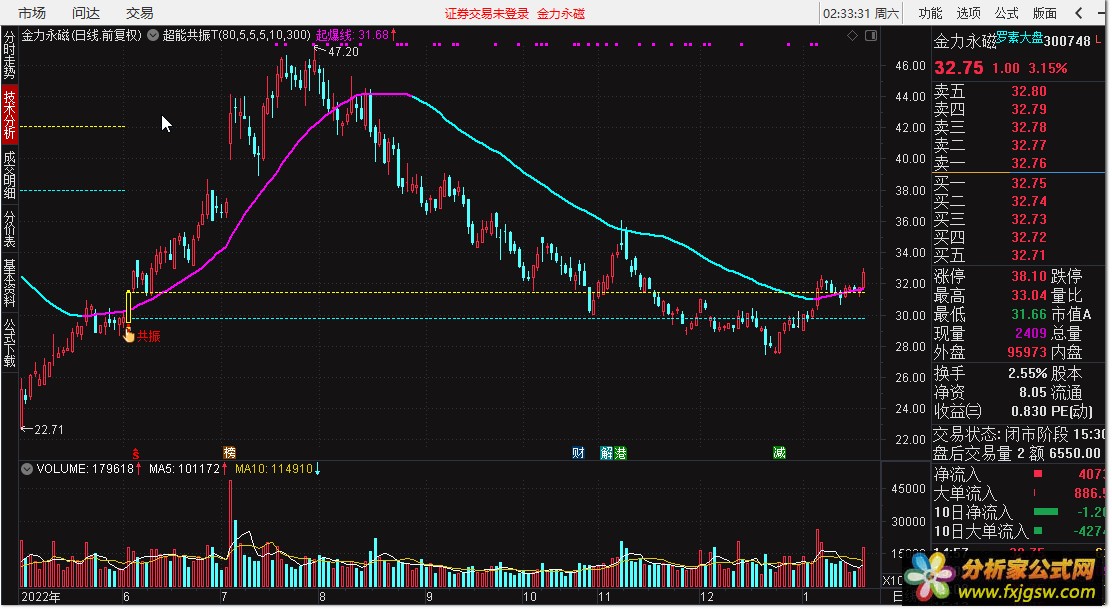Click the X10 volume scale label

[891, 581]
